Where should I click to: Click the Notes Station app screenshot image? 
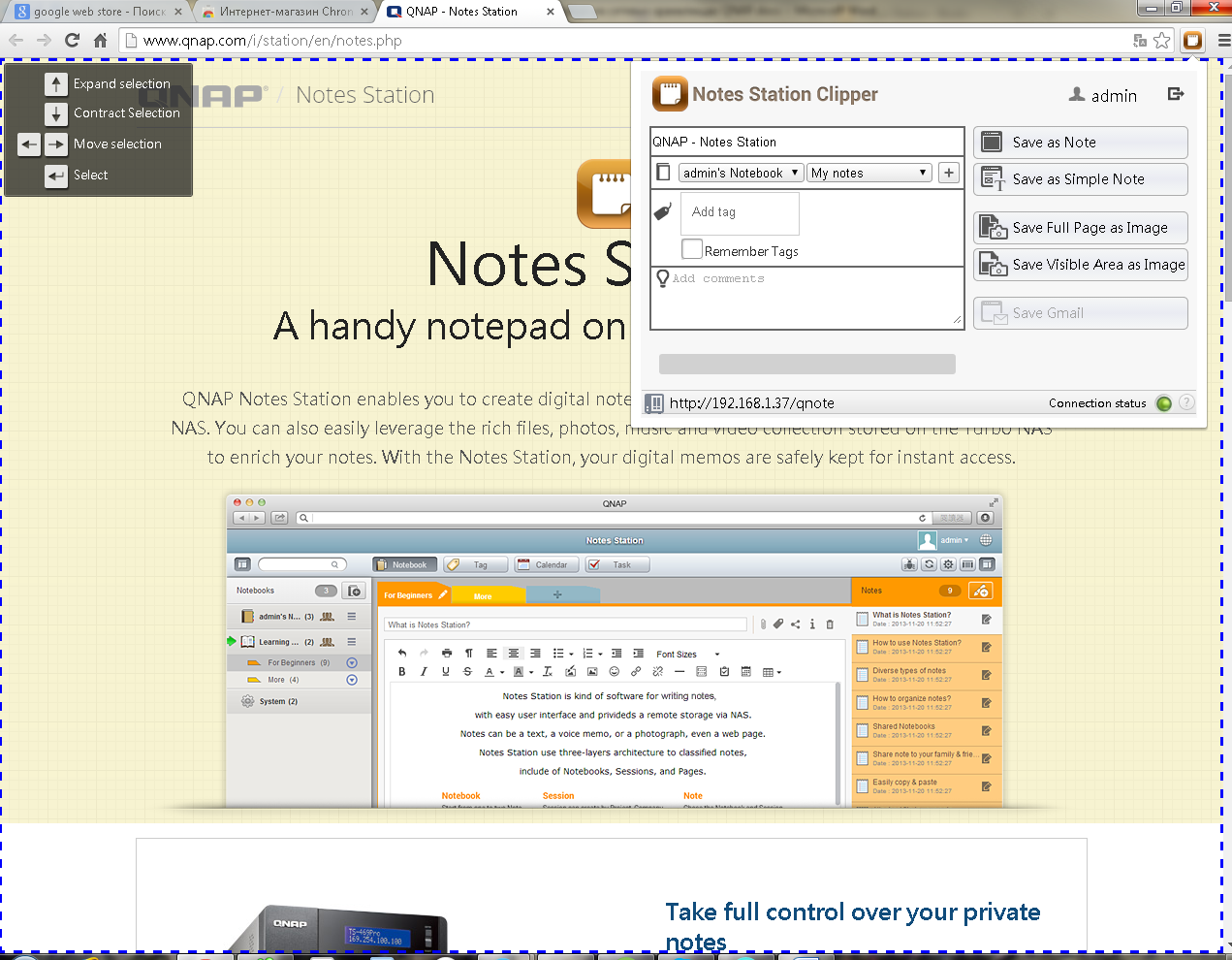[x=615, y=651]
